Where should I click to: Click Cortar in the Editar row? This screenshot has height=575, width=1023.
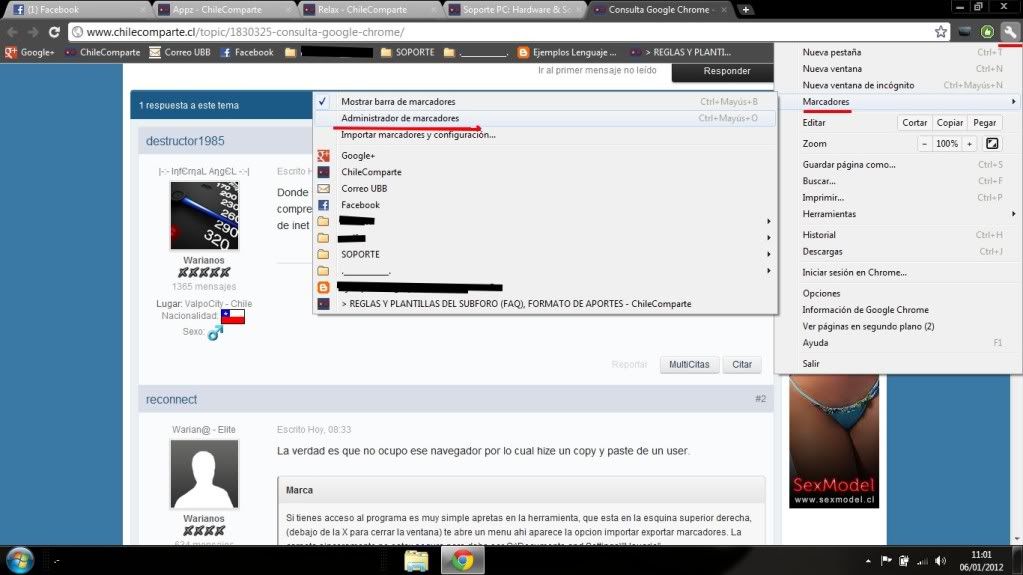914,123
